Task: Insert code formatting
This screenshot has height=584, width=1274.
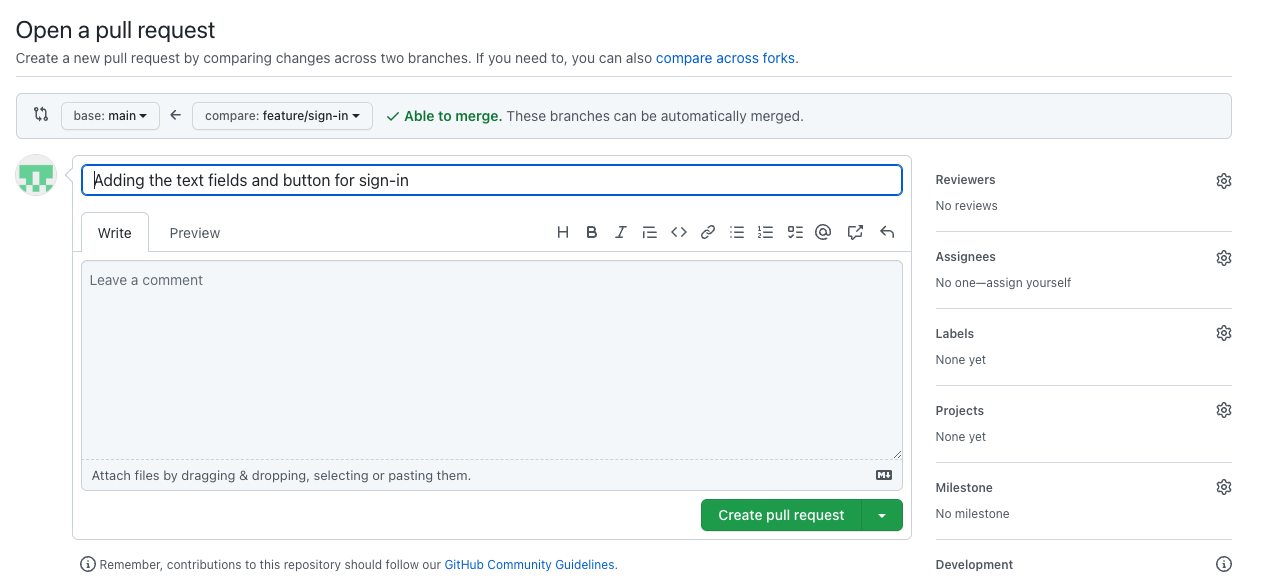Action: (679, 232)
